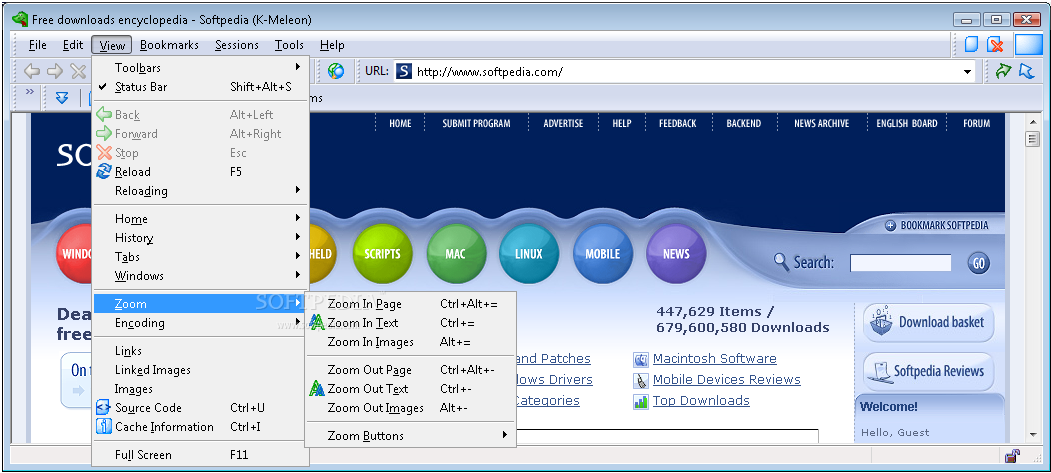1051x473 pixels.
Task: Click the teal Linux category ball
Action: [529, 254]
